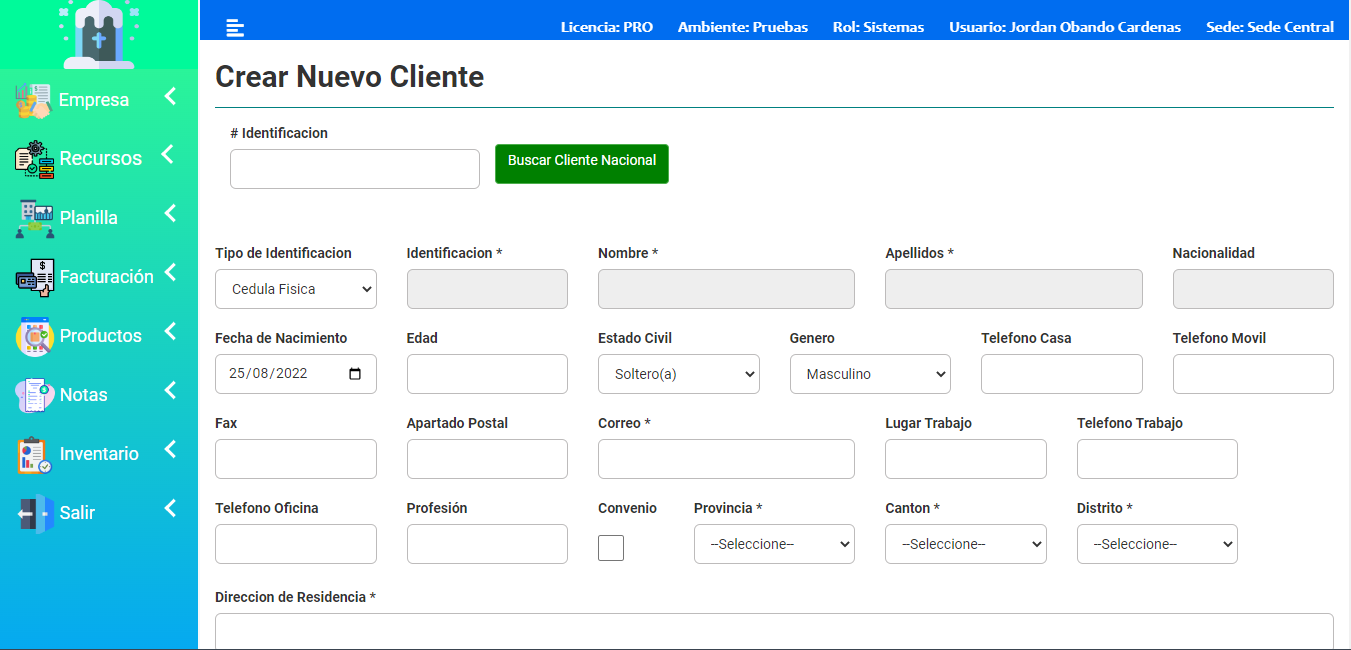Screen dimensions: 1351x650
Task: Open the Tipo de Identificacion dropdown
Action: click(x=296, y=289)
